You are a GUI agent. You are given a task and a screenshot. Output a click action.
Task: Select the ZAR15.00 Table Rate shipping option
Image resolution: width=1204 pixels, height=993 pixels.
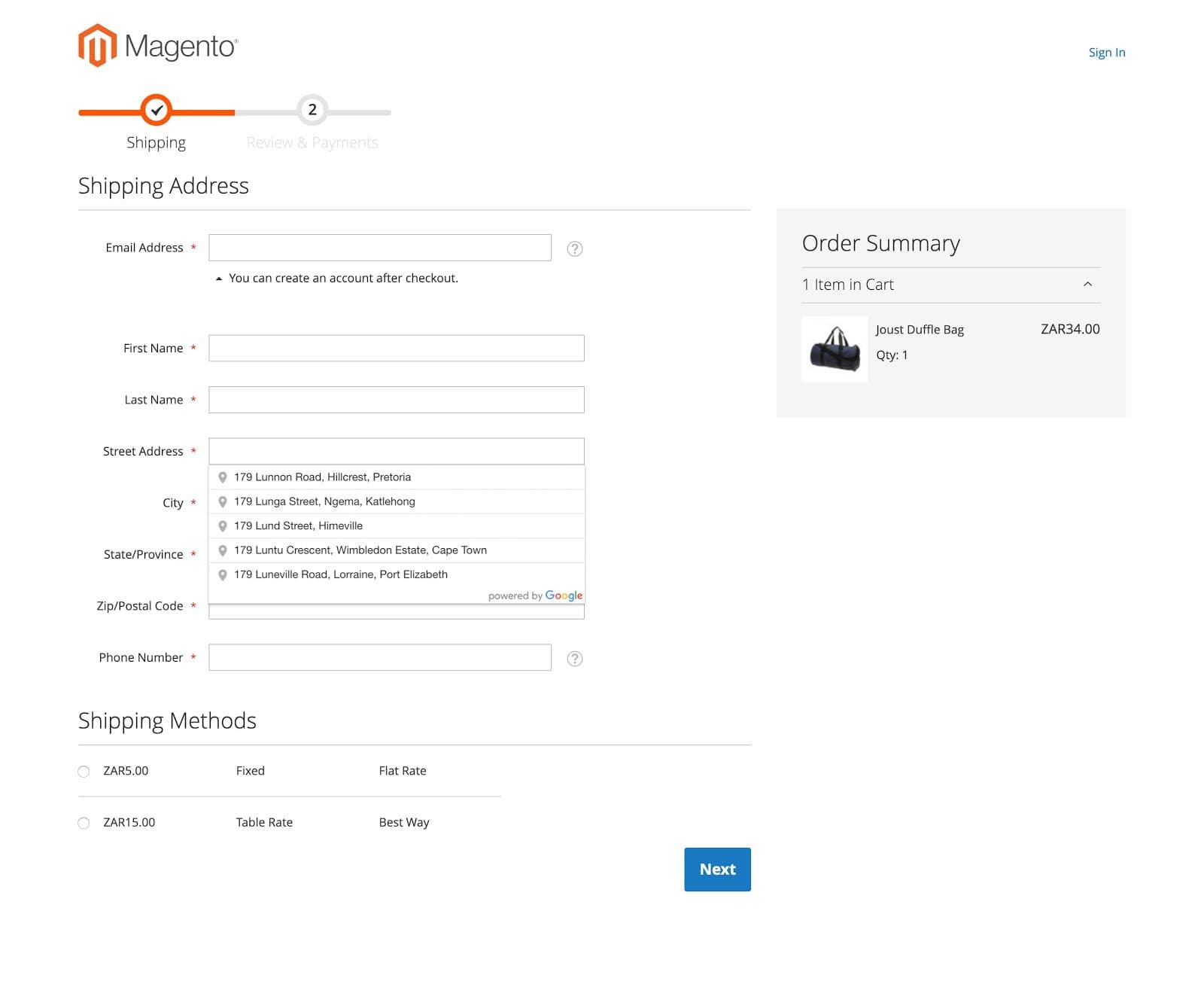(84, 822)
